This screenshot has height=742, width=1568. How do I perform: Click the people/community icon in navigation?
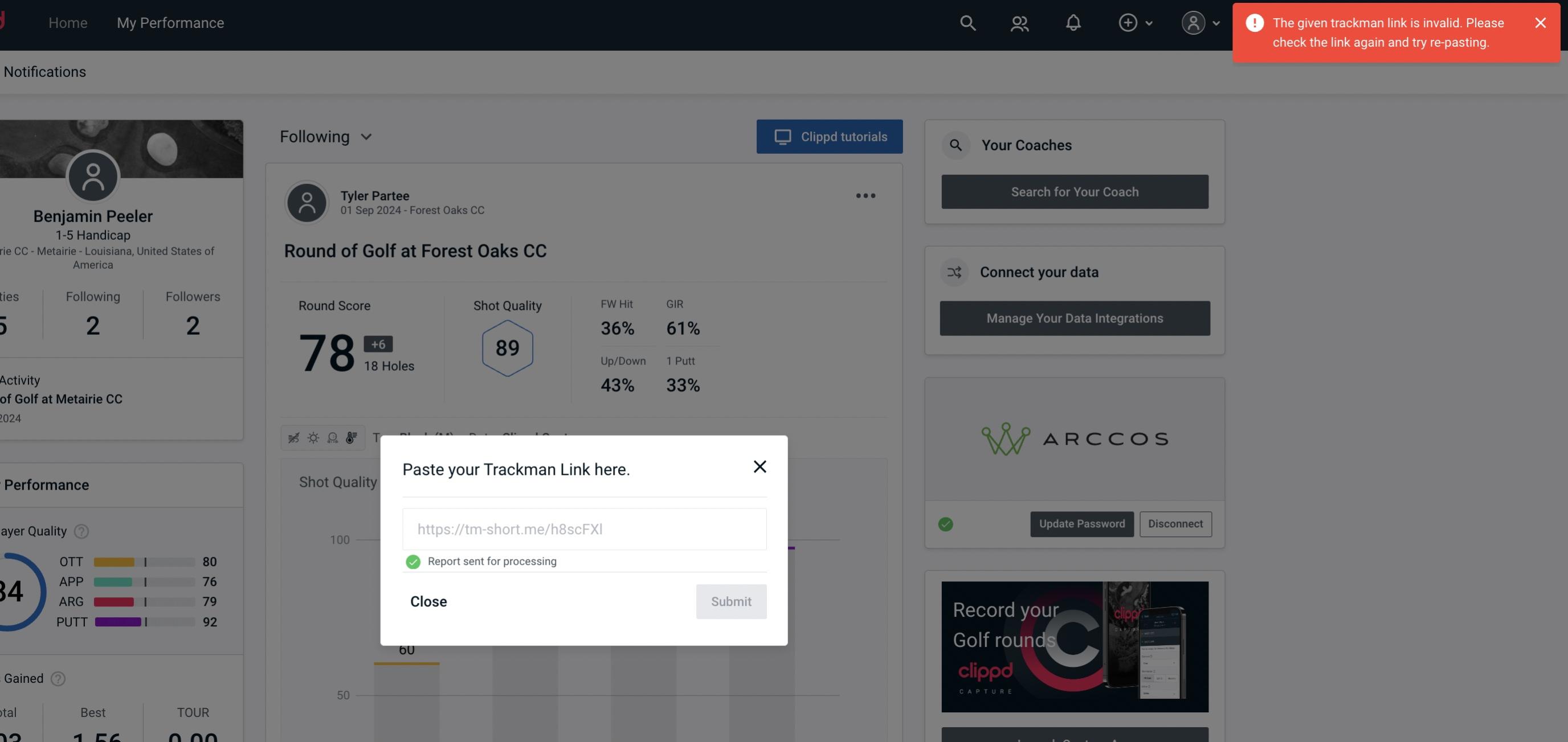point(1020,21)
